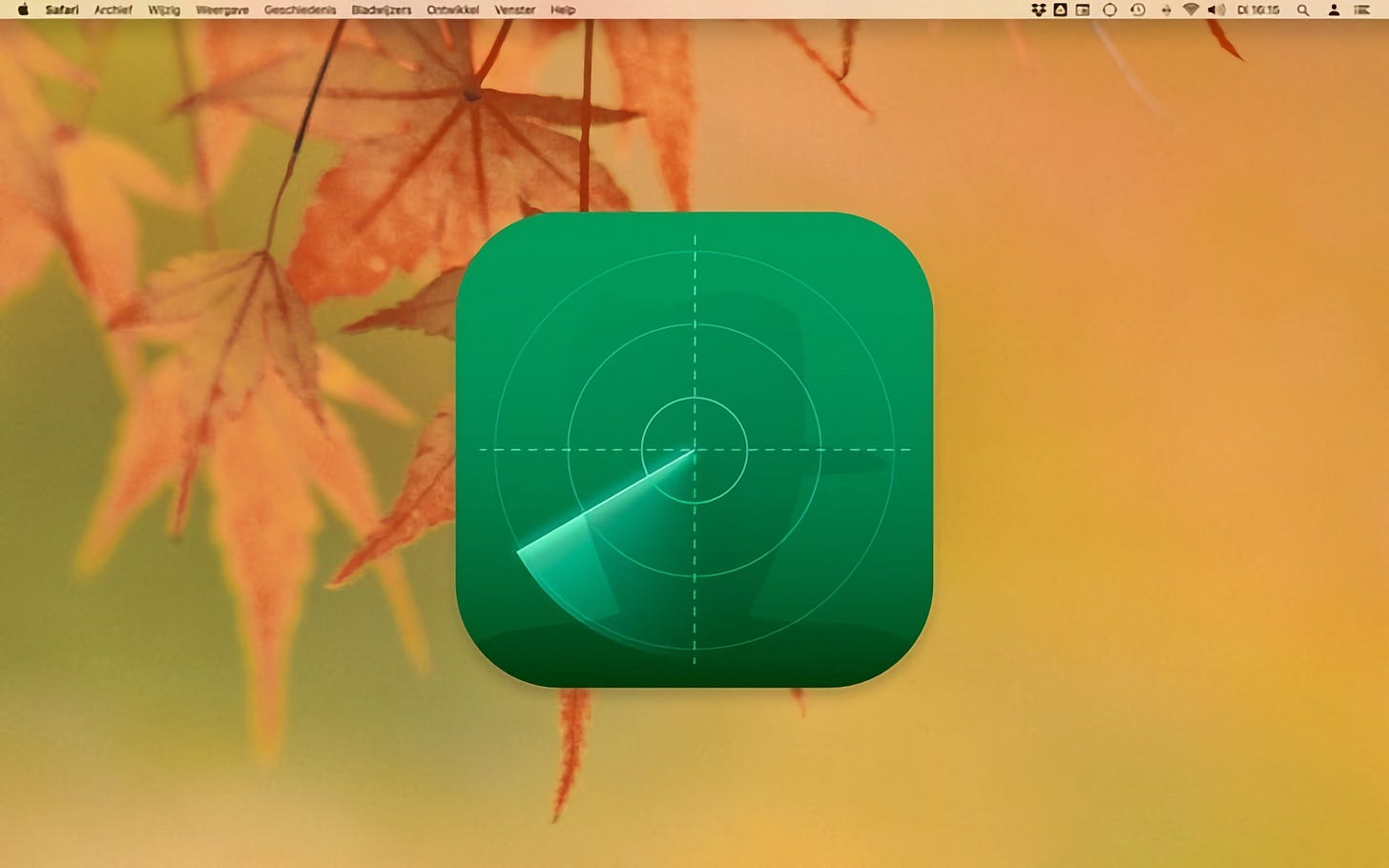Open the Wijzig menu
Viewport: 1389px width, 868px height.
[164, 10]
